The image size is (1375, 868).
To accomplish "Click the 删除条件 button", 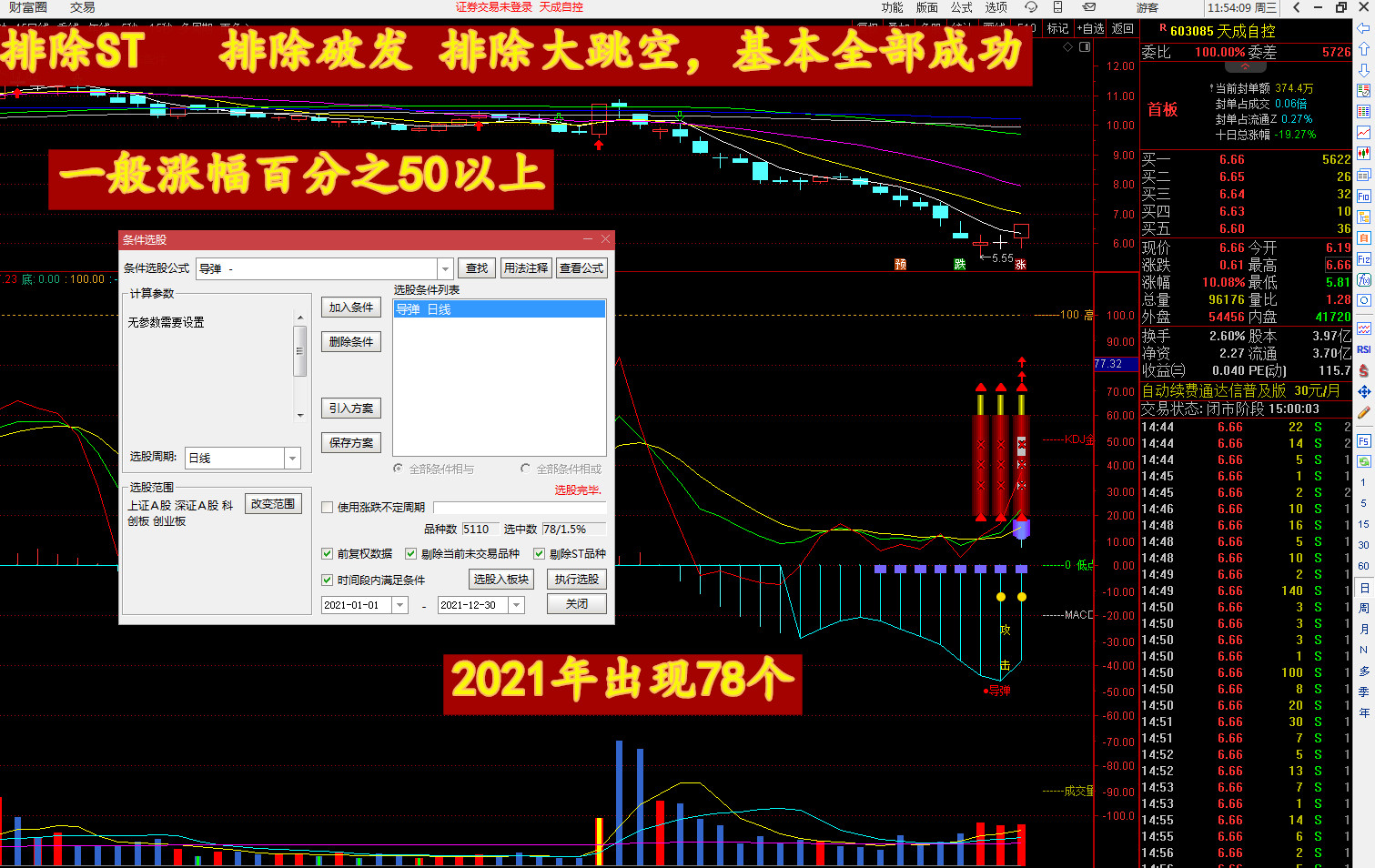I will click(351, 342).
